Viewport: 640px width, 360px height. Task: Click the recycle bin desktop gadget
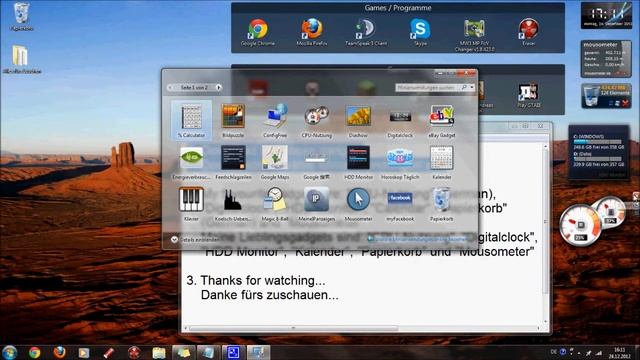pyautogui.click(x=606, y=96)
